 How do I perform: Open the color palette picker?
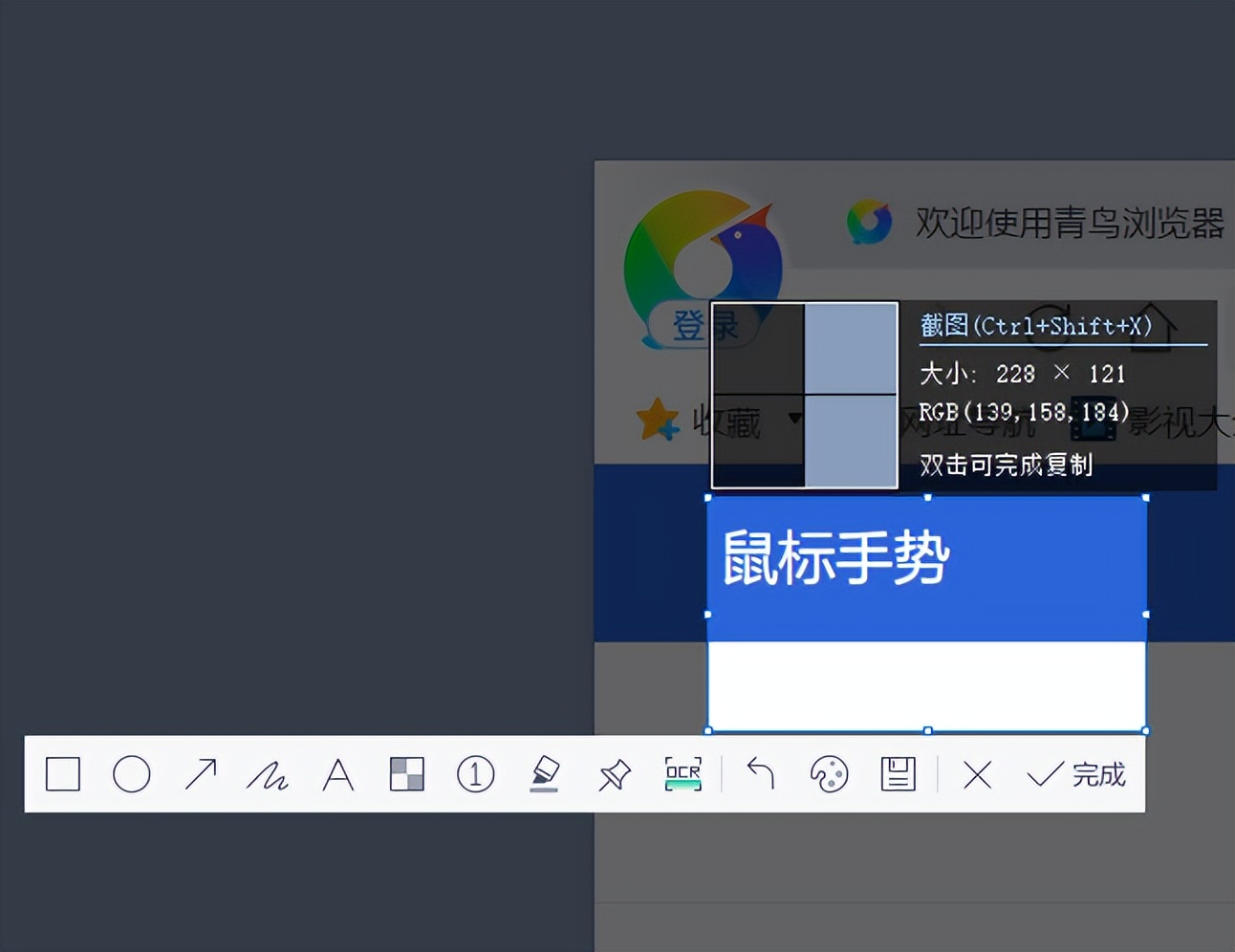click(x=828, y=774)
